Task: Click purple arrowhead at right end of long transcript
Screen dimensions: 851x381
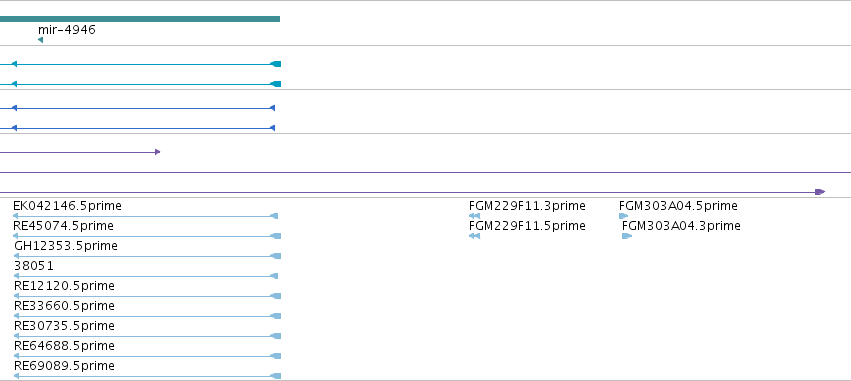Action: coord(820,192)
